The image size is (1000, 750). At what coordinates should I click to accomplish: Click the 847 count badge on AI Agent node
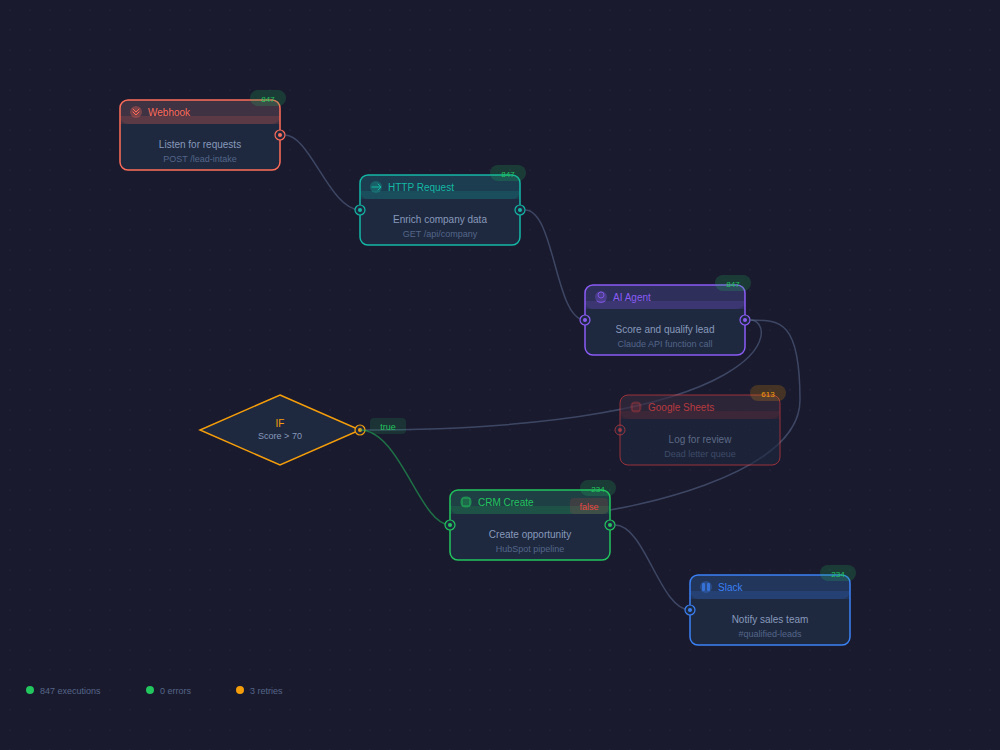(733, 284)
